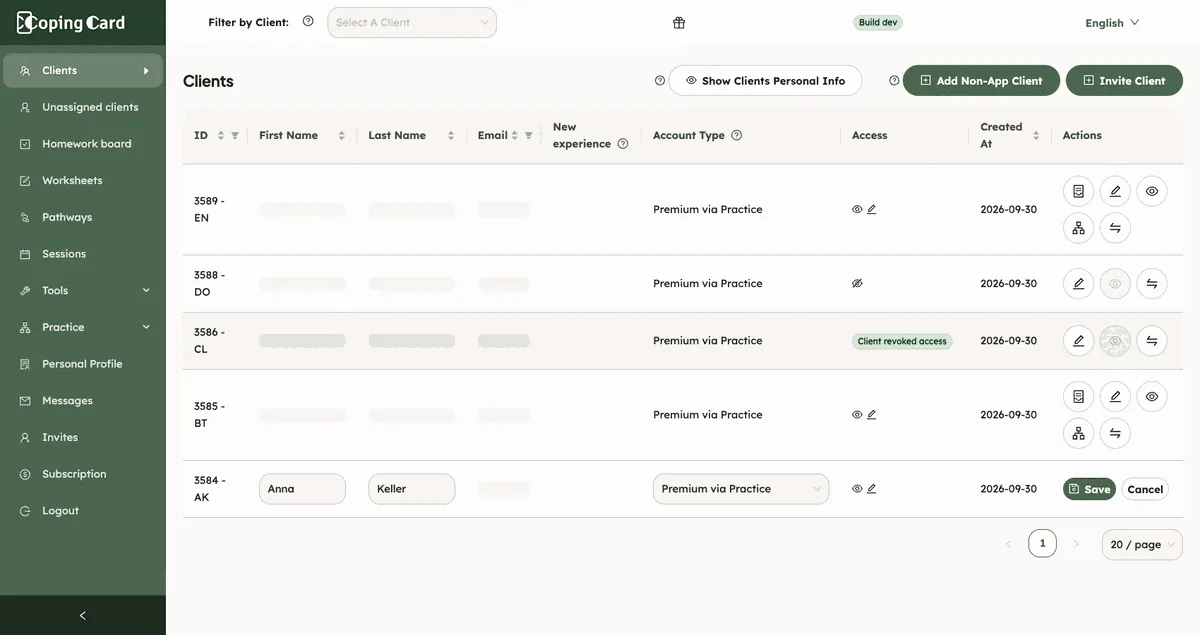The image size is (1200, 635).
Task: Click the Access pencil icon for client 3584 - AK
Action: [x=872, y=489]
